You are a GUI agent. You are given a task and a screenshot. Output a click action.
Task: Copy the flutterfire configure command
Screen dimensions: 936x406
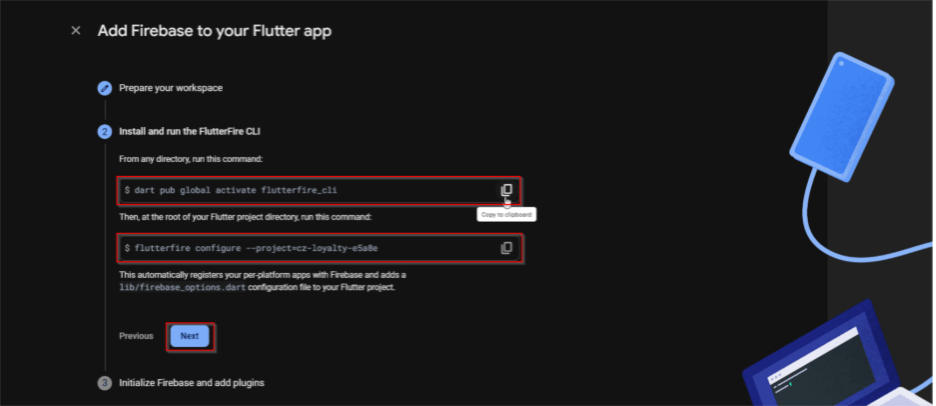[506, 247]
